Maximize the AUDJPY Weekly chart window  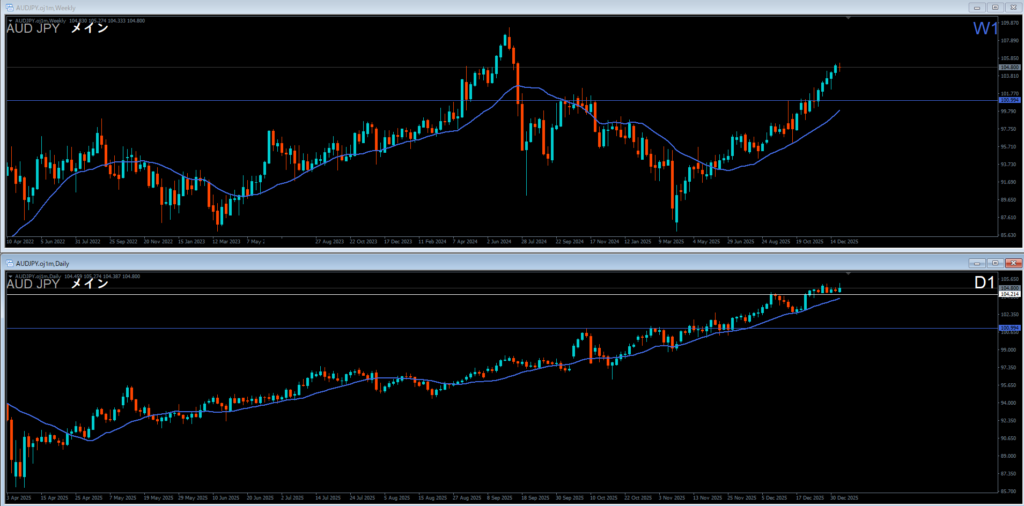[x=994, y=8]
